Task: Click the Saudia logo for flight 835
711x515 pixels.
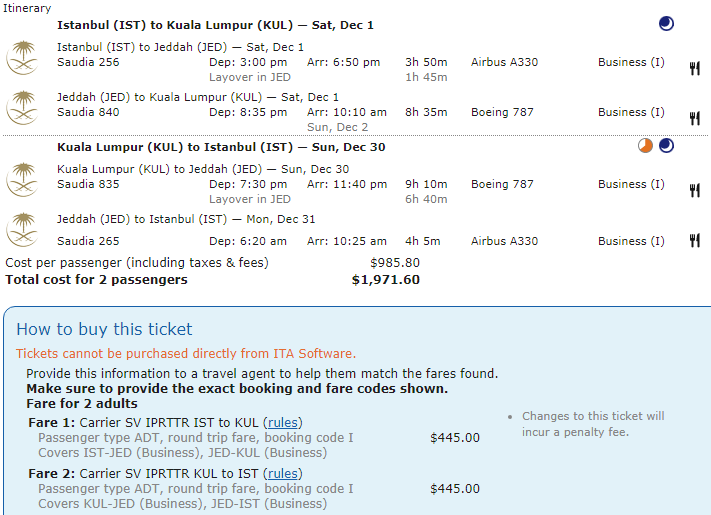Action: coord(21,179)
